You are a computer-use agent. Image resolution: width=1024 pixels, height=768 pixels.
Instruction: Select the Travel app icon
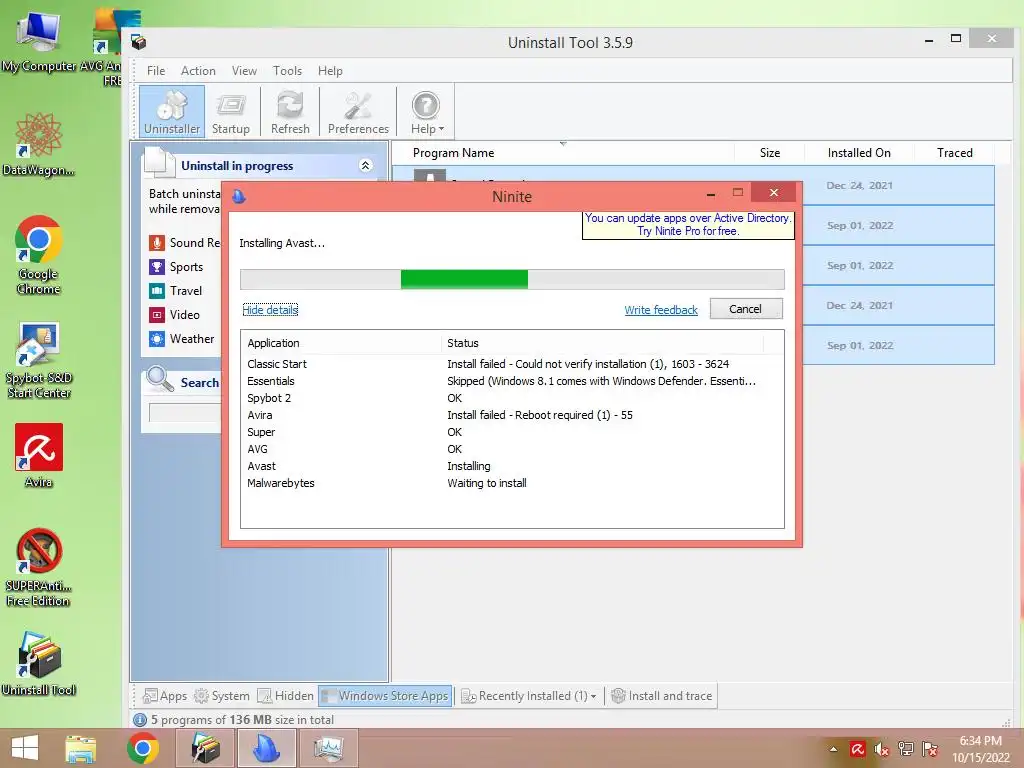(157, 291)
